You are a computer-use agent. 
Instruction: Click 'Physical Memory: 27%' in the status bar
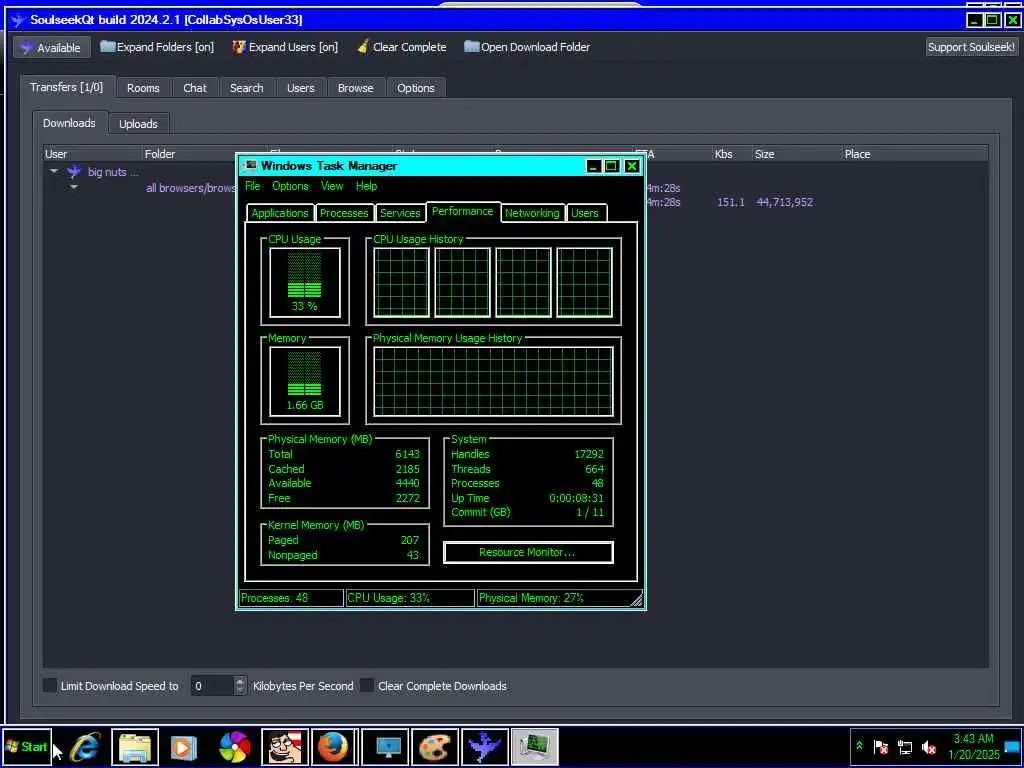[558, 598]
